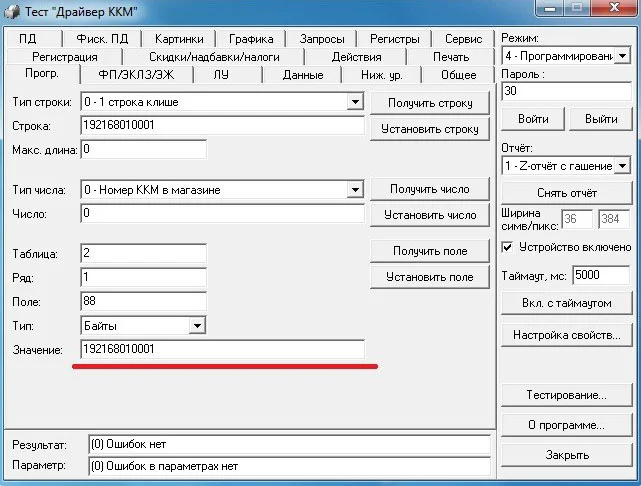Open the Действия tab
Screen dimensions: 641x486
click(x=356, y=57)
